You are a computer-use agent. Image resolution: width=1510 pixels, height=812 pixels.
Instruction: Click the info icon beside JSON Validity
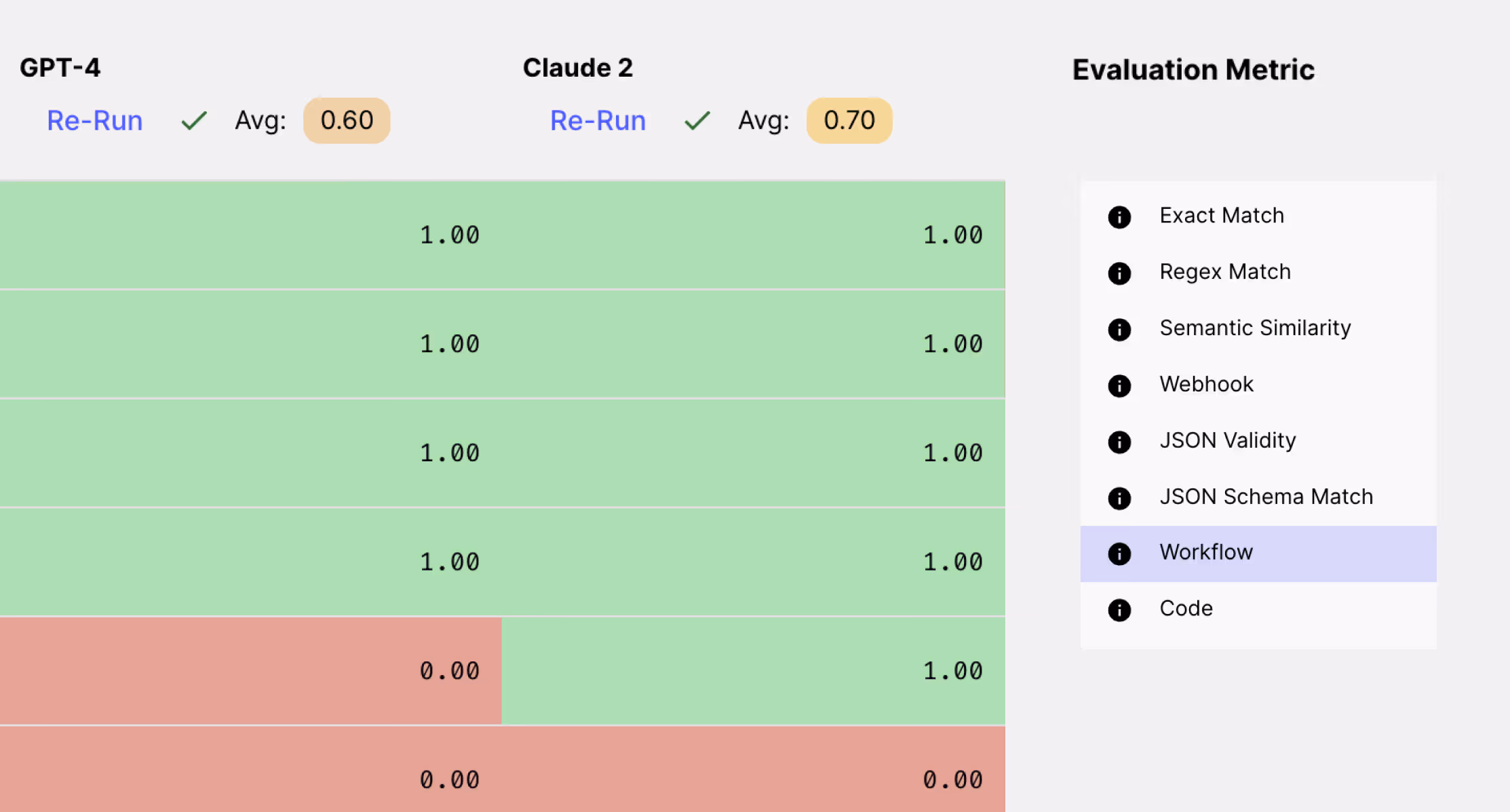pyautogui.click(x=1119, y=442)
